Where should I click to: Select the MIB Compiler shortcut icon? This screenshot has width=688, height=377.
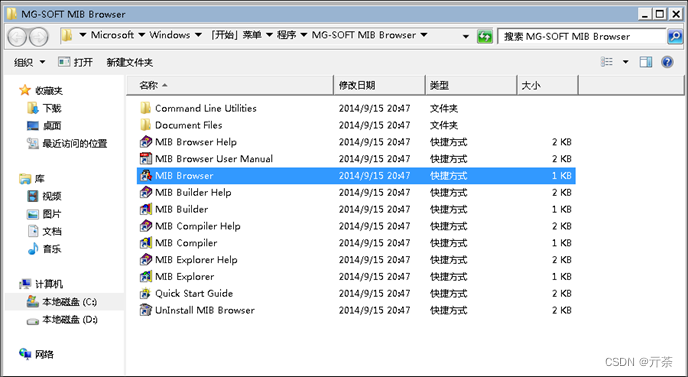145,243
